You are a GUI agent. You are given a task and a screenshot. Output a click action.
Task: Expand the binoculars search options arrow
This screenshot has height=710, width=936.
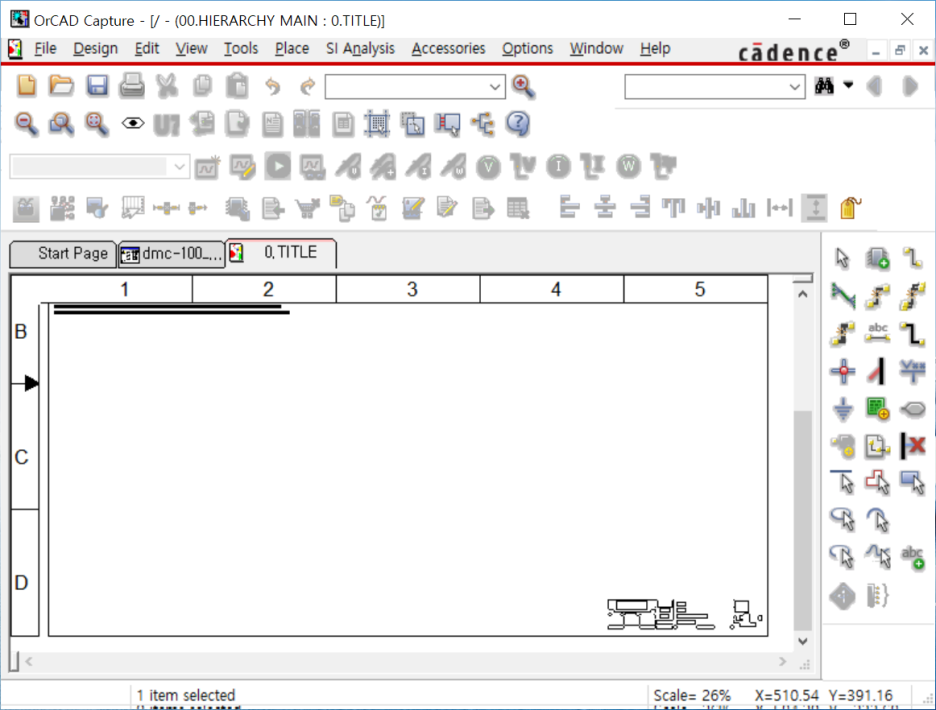click(x=848, y=85)
